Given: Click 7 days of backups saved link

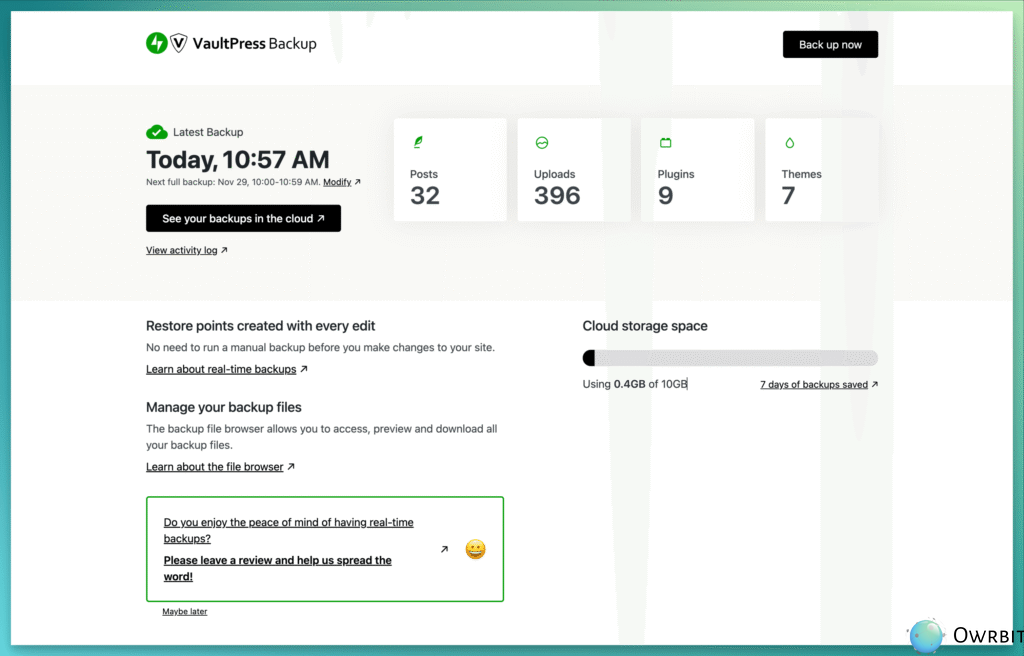Looking at the screenshot, I should click(813, 384).
